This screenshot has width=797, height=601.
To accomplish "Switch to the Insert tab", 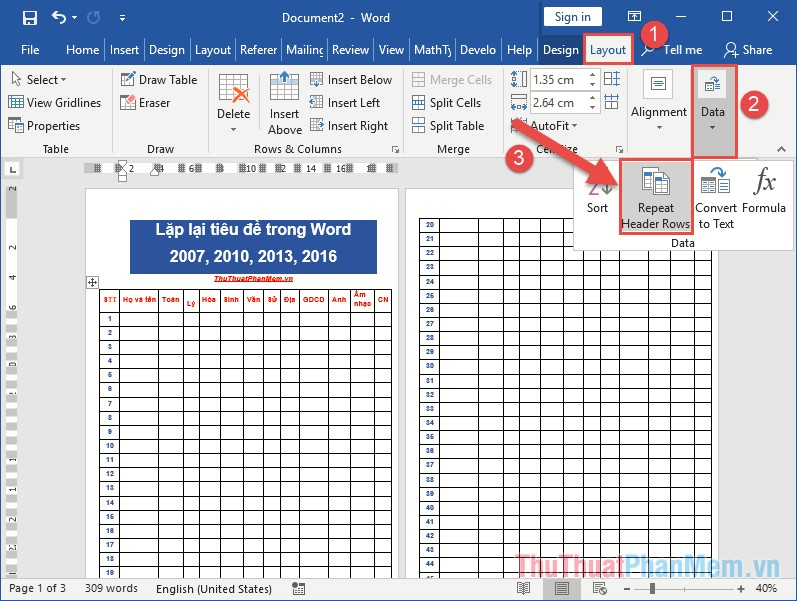I will [124, 50].
